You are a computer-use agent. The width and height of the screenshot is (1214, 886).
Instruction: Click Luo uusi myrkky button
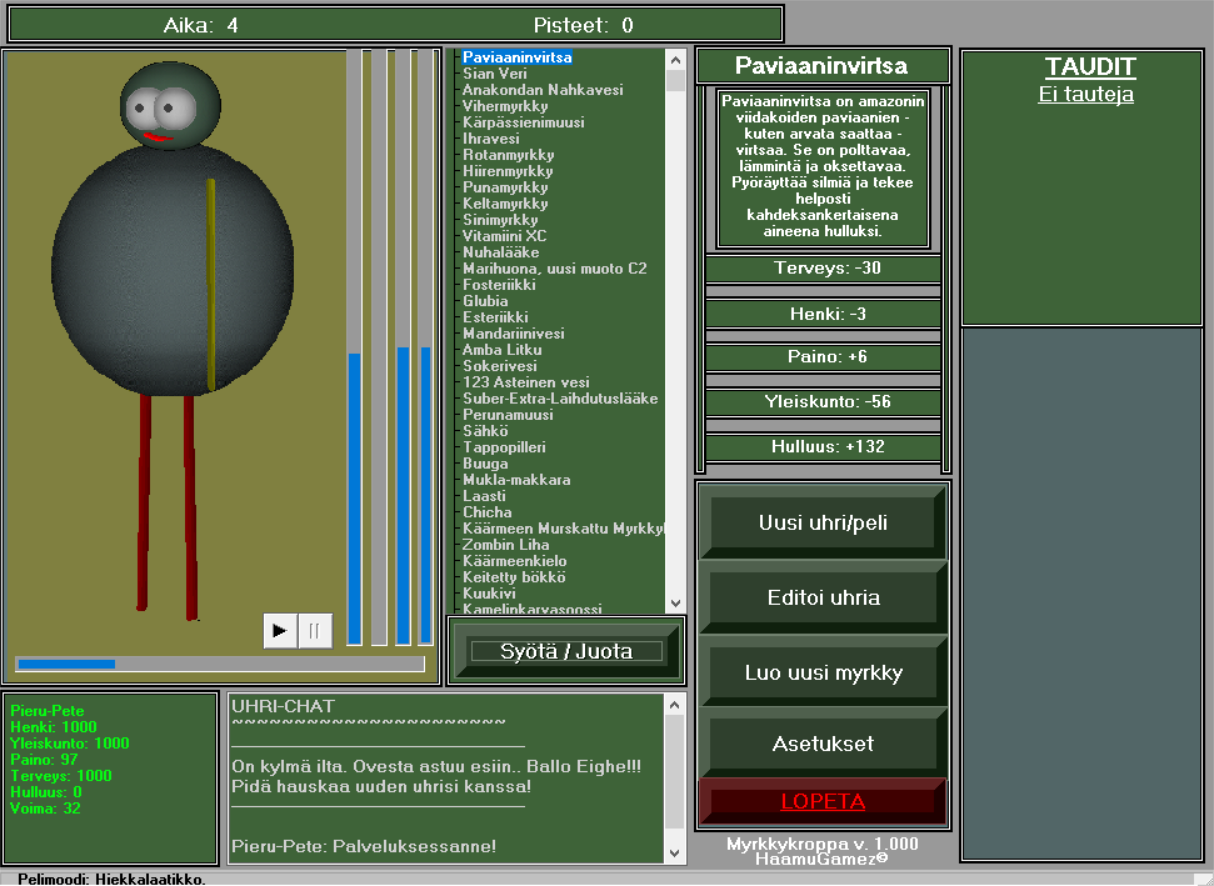[x=823, y=673]
